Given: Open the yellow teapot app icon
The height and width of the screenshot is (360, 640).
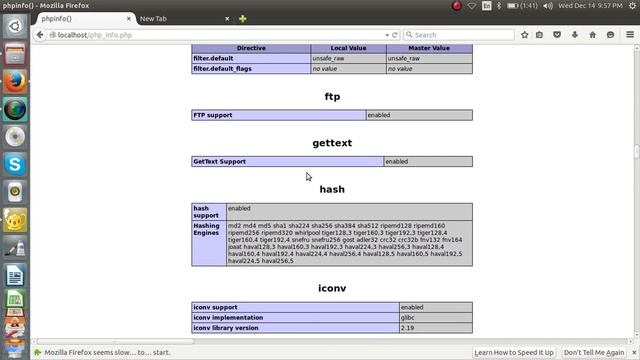Looking at the screenshot, I should 15,220.
